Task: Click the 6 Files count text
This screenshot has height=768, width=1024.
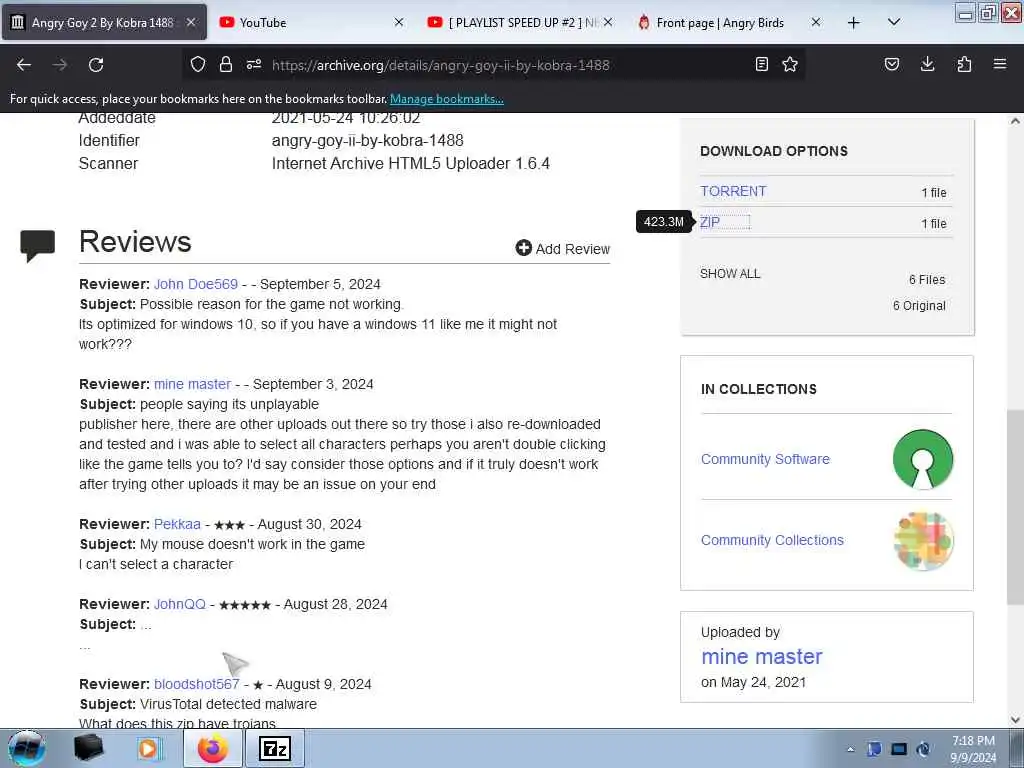Action: tap(927, 280)
